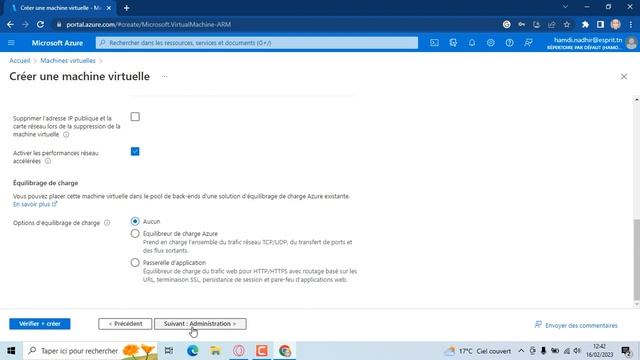
Task: Reload the Azure portal page
Action: point(40,24)
